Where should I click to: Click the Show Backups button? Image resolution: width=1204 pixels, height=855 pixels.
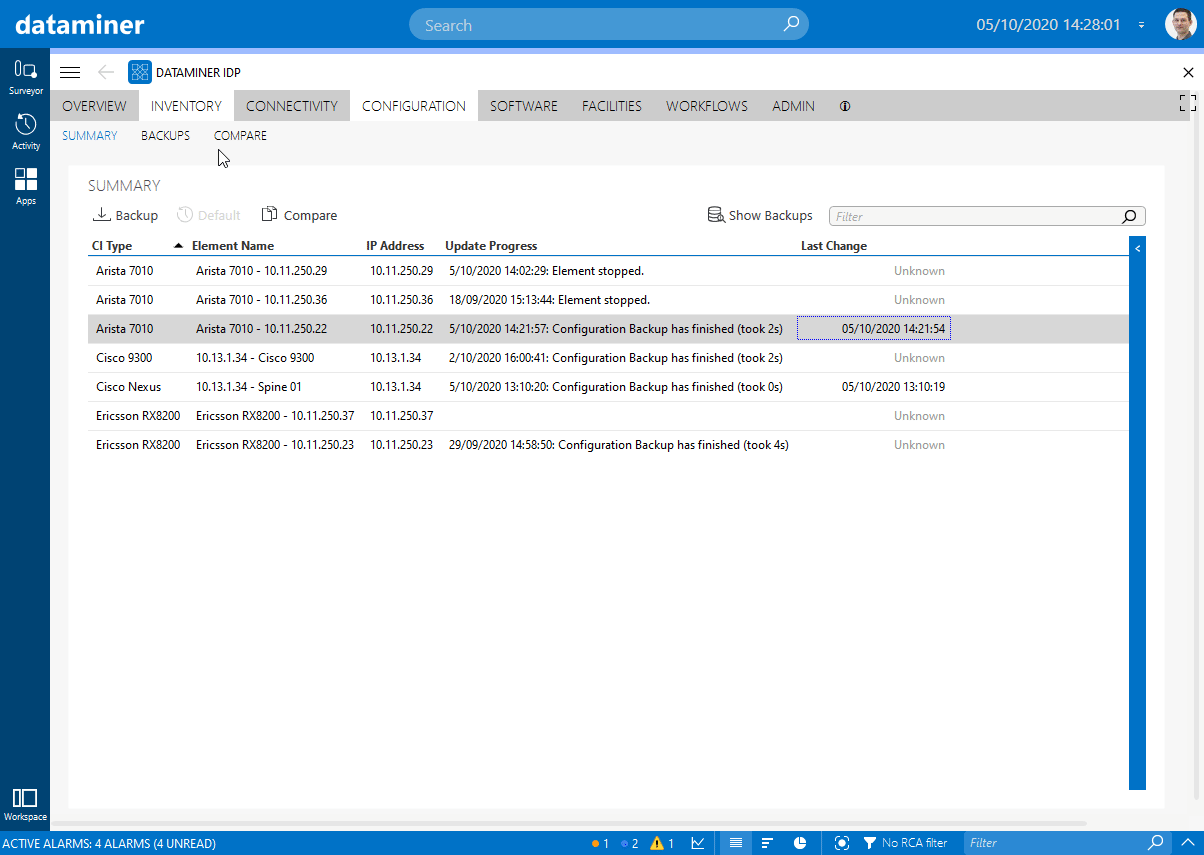760,215
